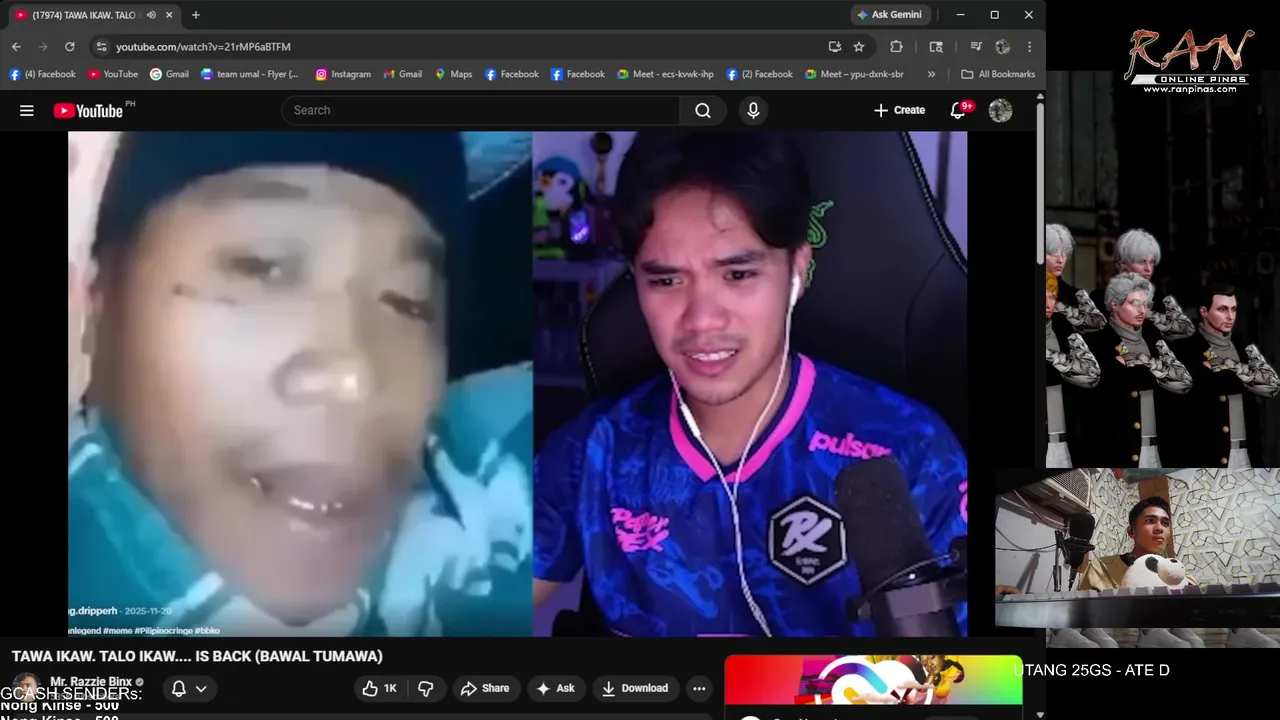Screen dimensions: 1280x720
Task: Click the video player to pause
Action: click(x=517, y=384)
